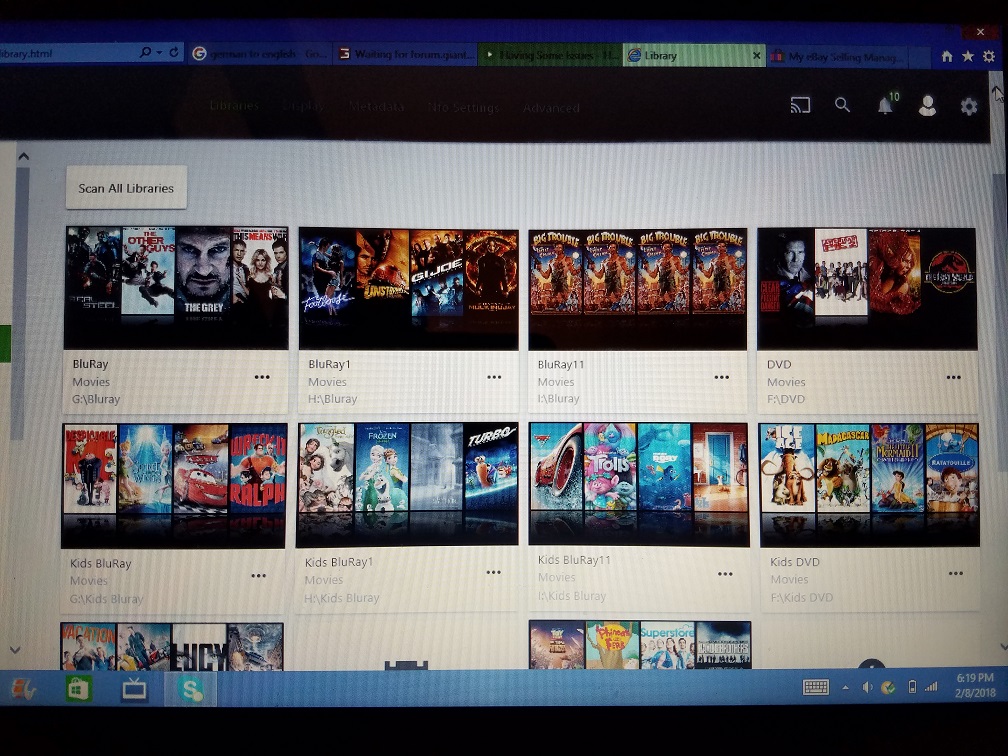
Task: Click the F:\DVD path text
Action: [x=786, y=399]
